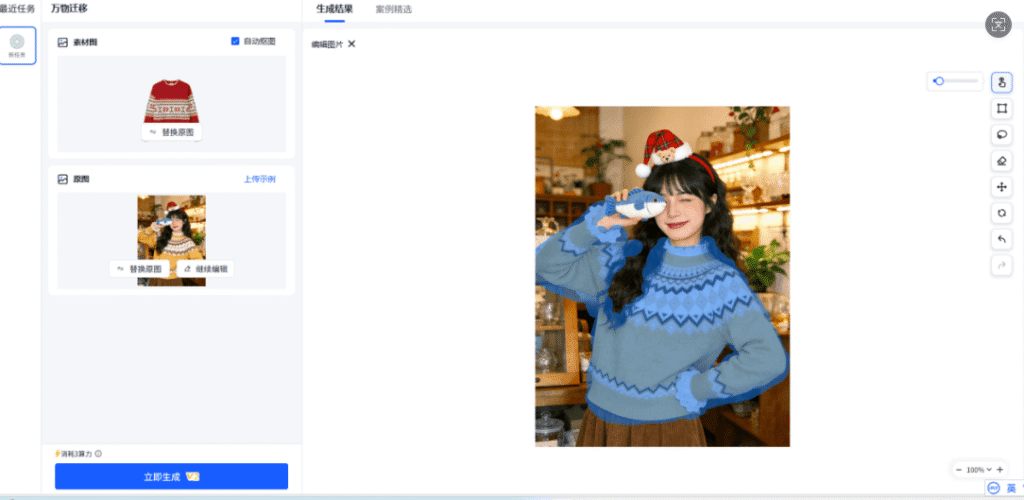Click the 原图 image icon
This screenshot has height=500, width=1024.
[x=63, y=179]
